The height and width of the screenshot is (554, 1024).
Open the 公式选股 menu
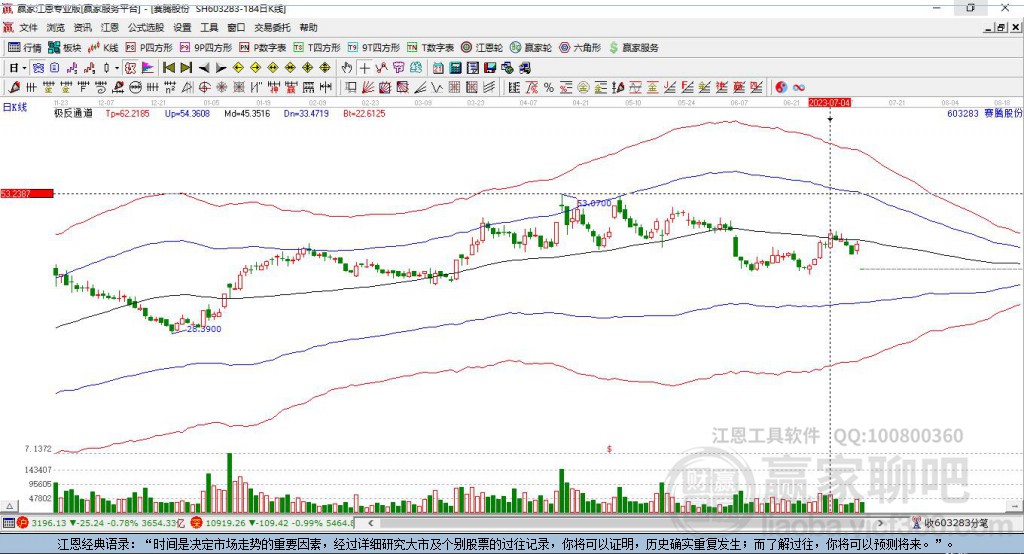click(x=145, y=28)
